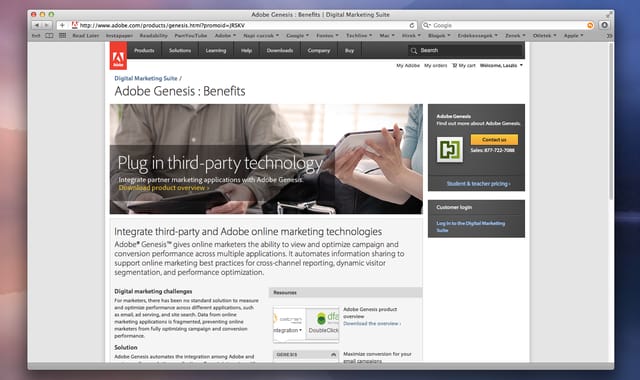Click the shopping cart icon near My cart
This screenshot has height=380, width=640.
click(454, 65)
